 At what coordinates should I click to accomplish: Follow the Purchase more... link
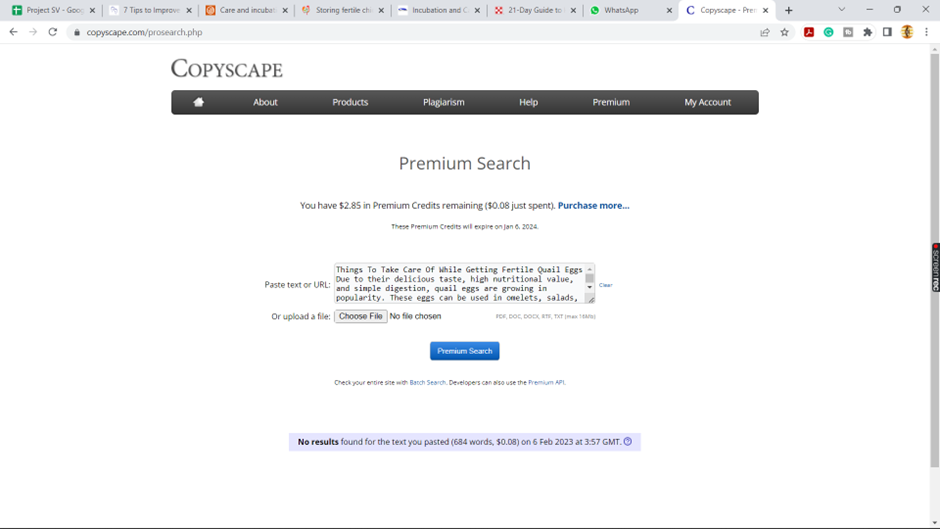coord(593,205)
